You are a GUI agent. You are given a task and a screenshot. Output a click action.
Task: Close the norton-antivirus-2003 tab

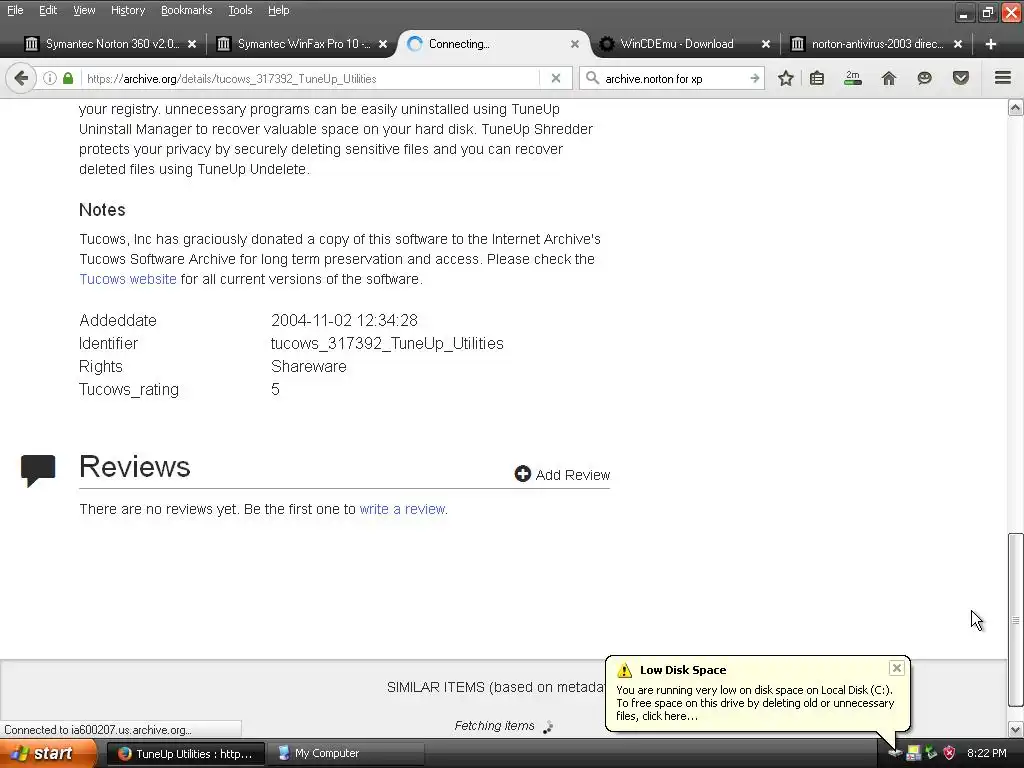coord(957,44)
